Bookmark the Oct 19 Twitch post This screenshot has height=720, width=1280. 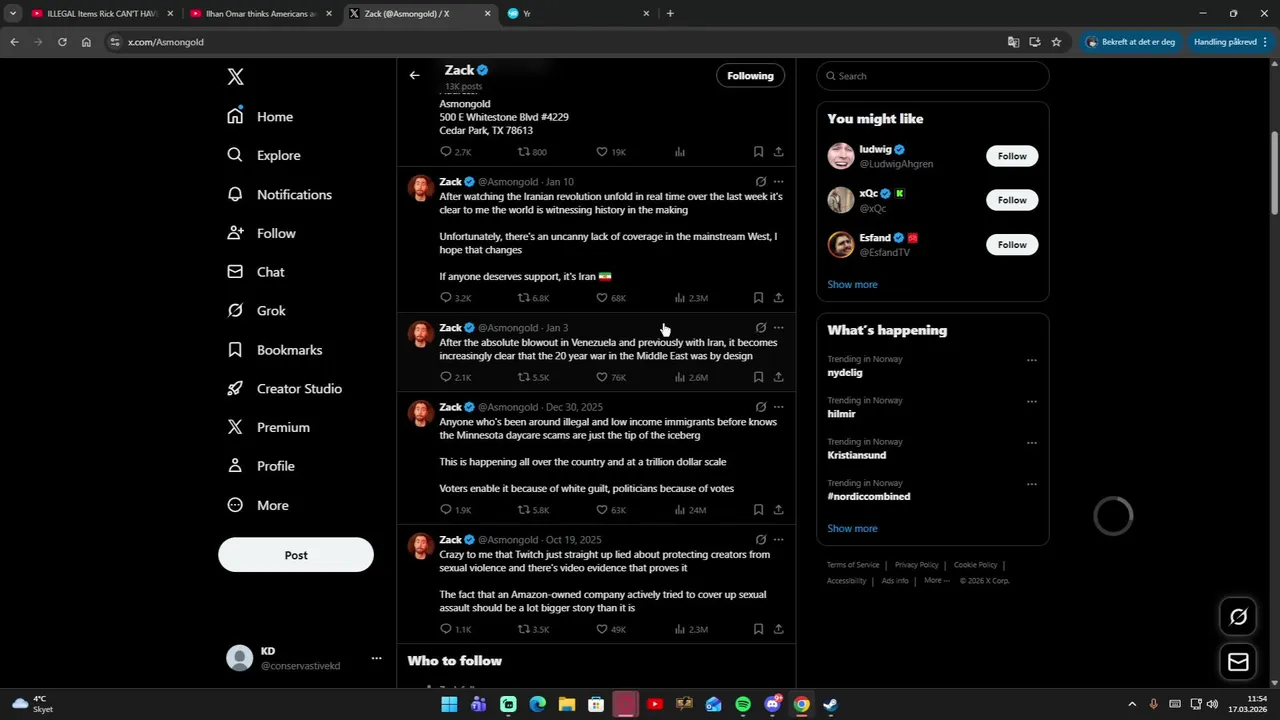click(758, 629)
